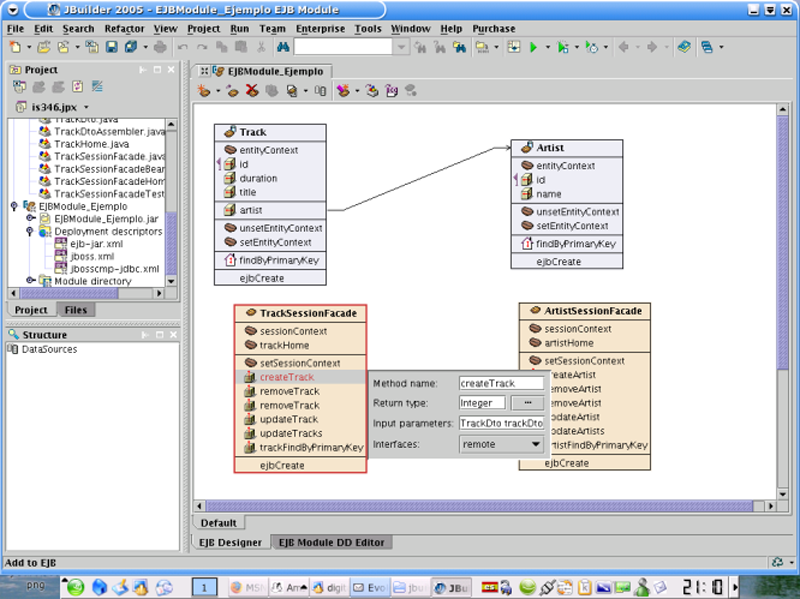800x599 pixels.
Task: Click the binoculars Find icon
Action: (x=283, y=47)
